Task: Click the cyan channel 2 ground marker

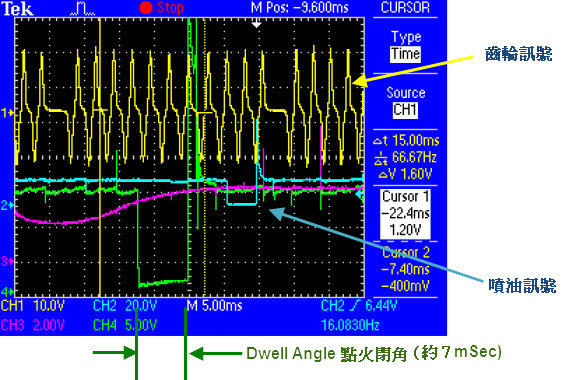Action: [8, 205]
